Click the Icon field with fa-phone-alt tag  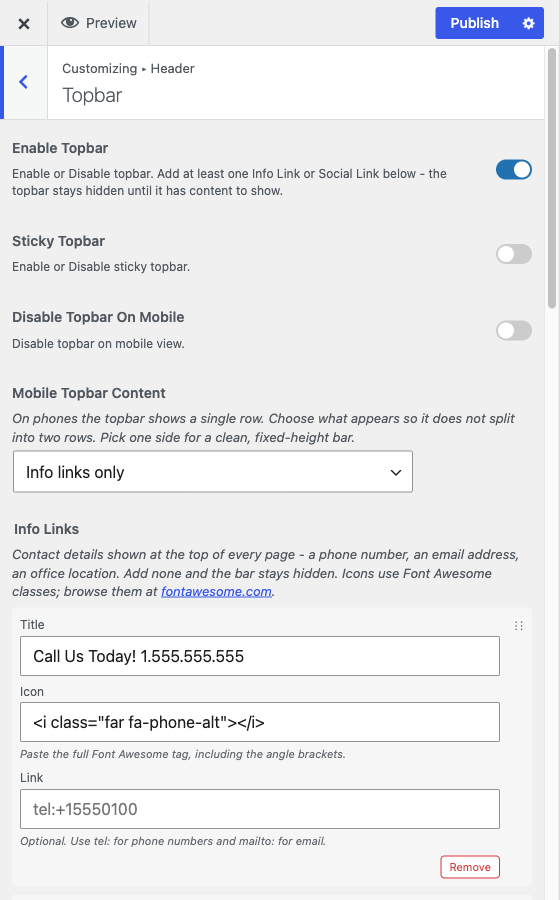(x=260, y=722)
